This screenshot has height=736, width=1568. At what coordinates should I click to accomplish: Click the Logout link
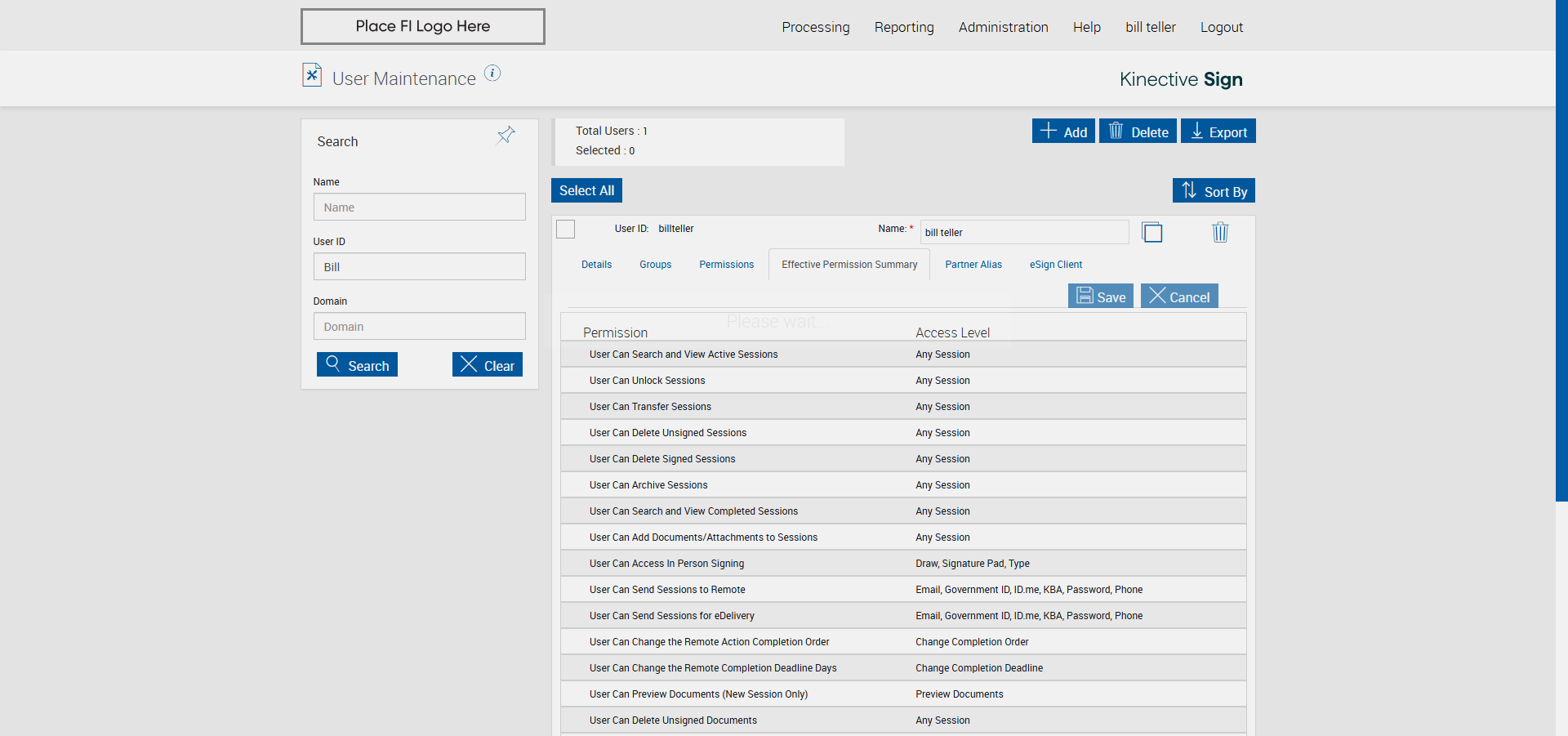click(1221, 27)
